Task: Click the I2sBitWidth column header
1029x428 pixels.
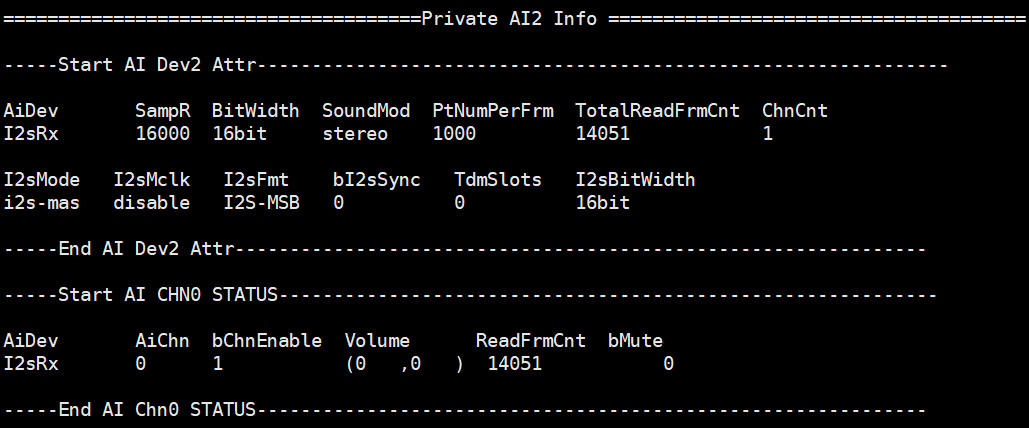Action: tap(635, 180)
